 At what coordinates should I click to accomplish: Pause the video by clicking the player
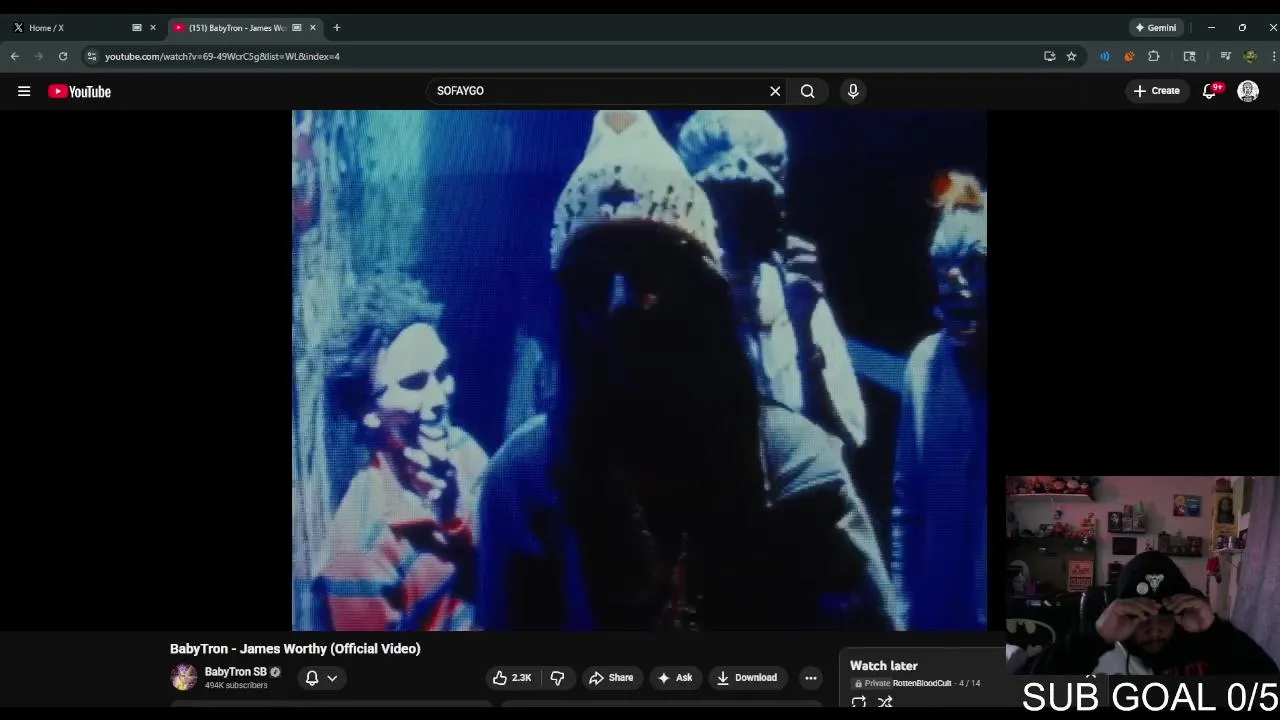[x=639, y=370]
